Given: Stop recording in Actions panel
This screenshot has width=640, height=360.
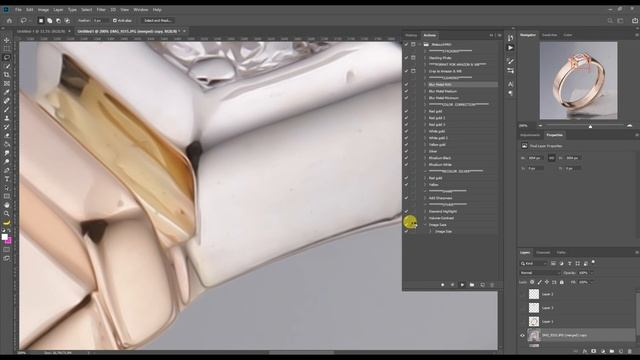Looking at the screenshot, I should (442, 285).
